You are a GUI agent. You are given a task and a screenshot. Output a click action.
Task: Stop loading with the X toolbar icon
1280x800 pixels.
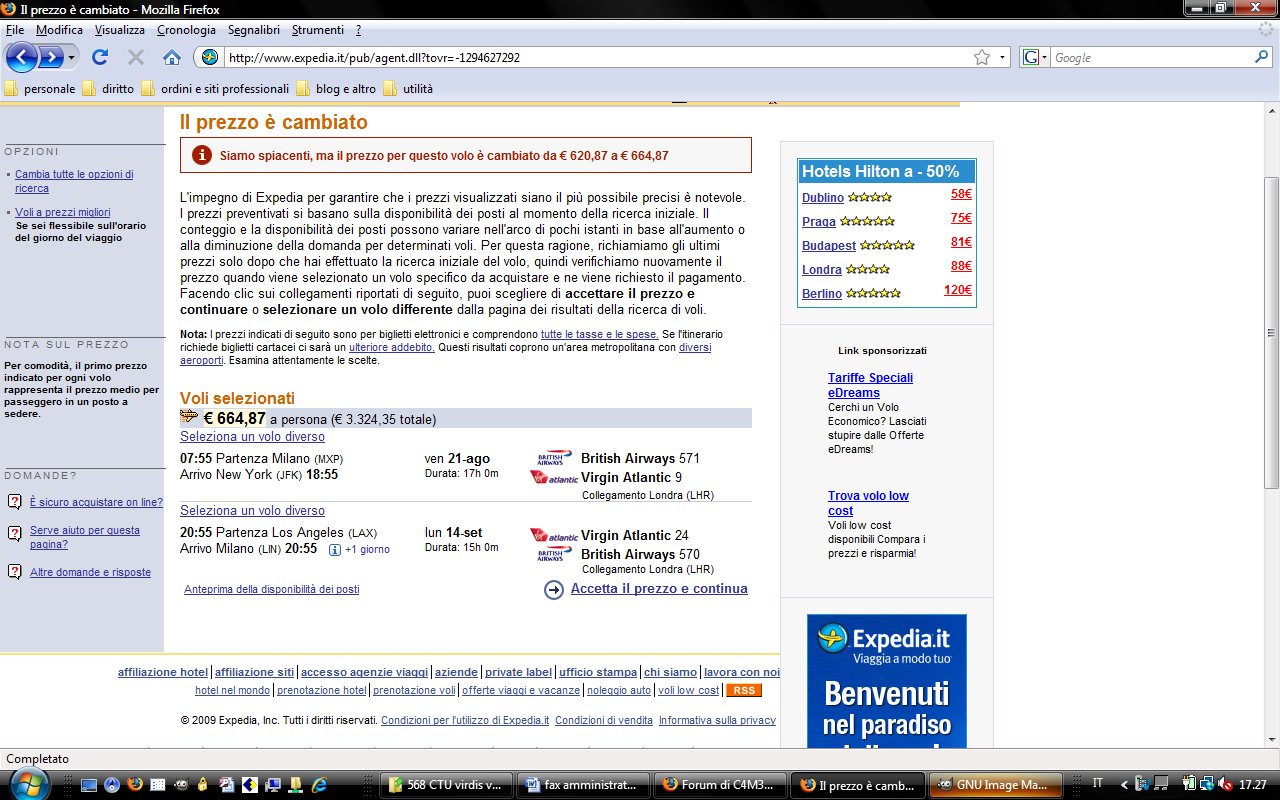coord(136,57)
